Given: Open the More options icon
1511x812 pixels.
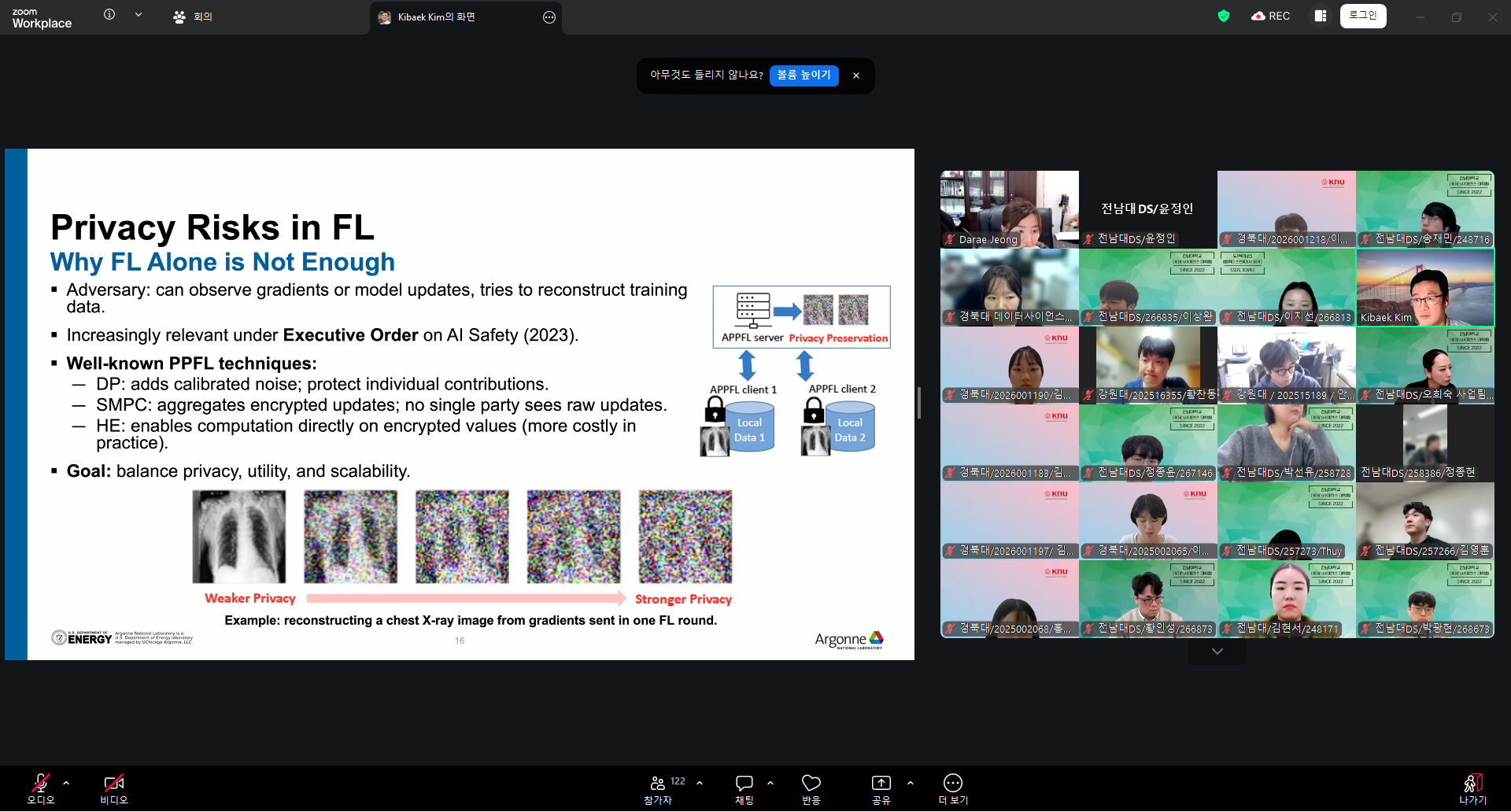Looking at the screenshot, I should pyautogui.click(x=952, y=788).
